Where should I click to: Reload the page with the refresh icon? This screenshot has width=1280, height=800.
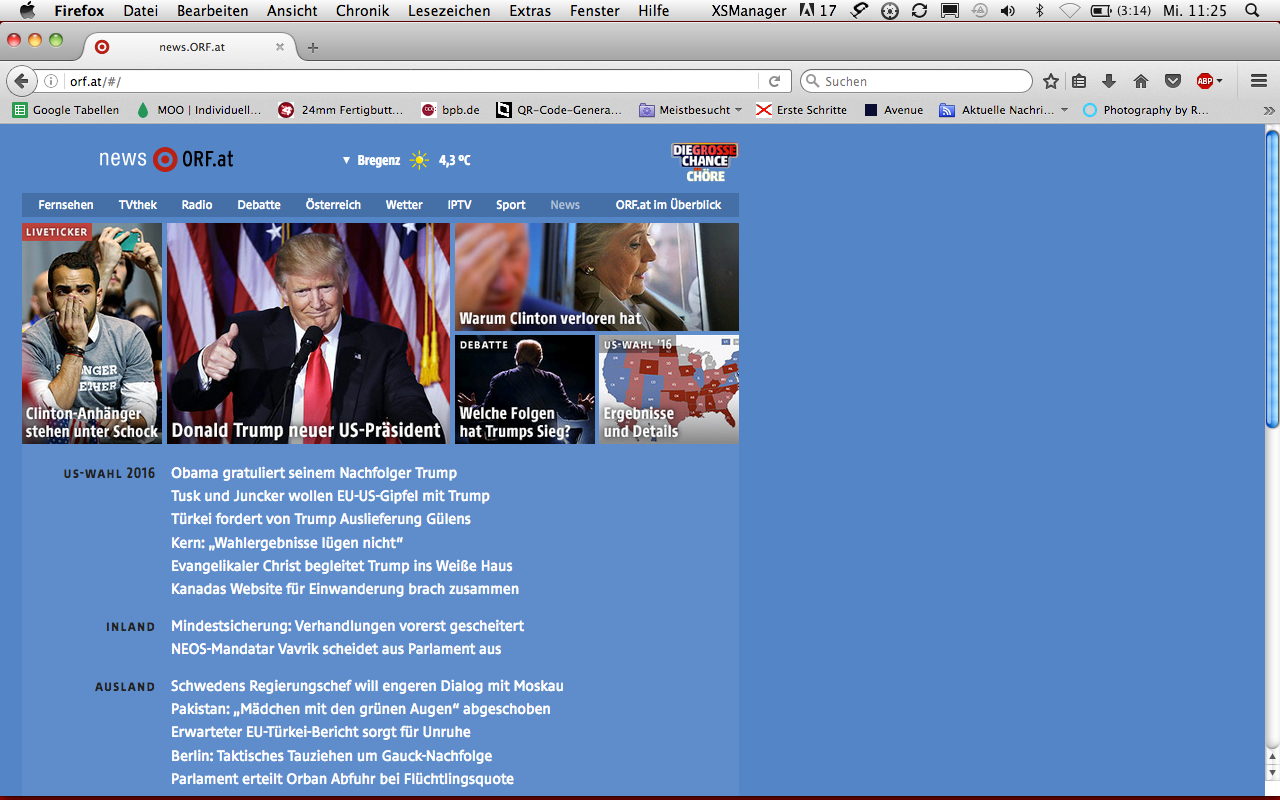tap(774, 81)
